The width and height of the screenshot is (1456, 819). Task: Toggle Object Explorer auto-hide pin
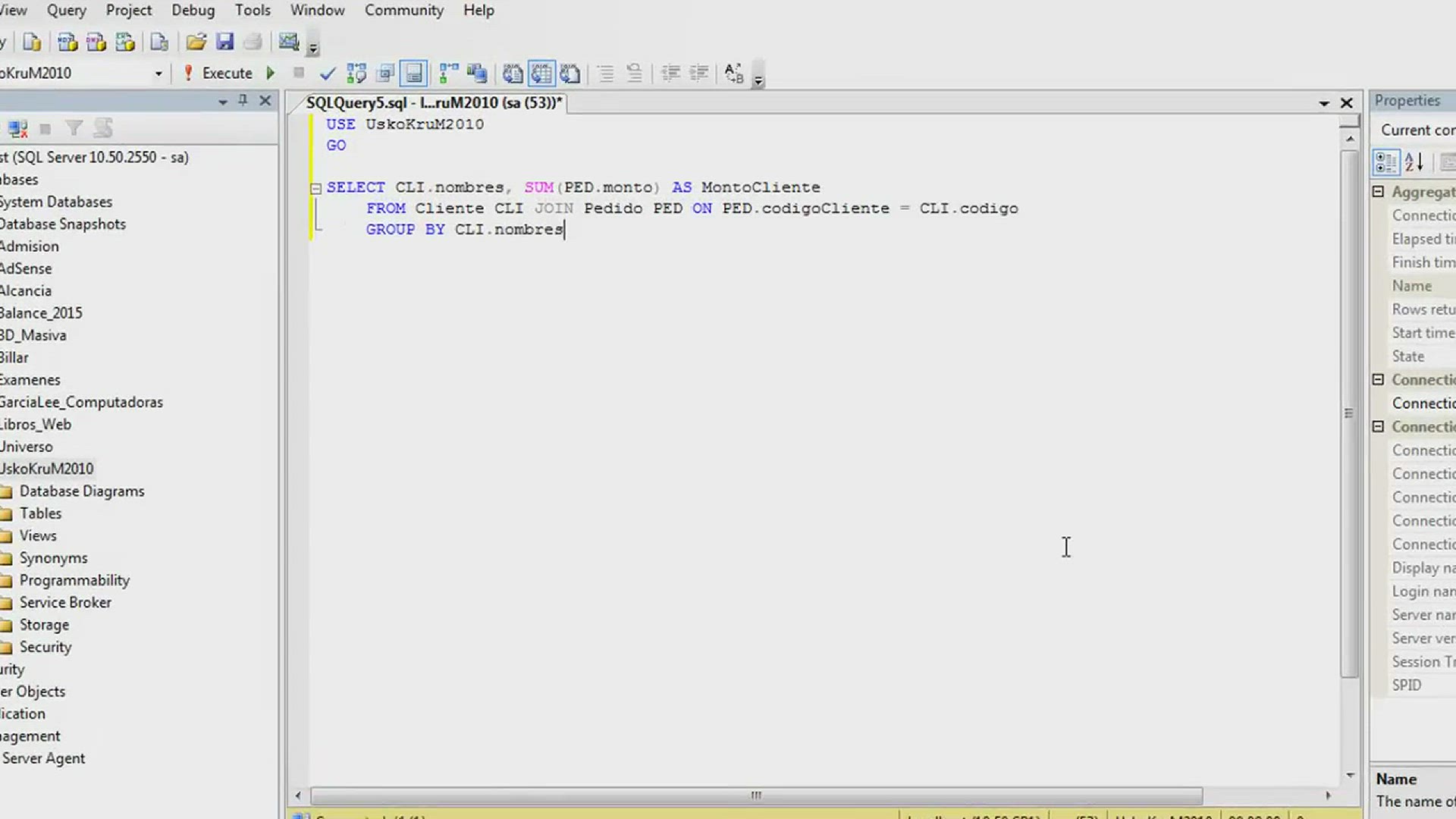point(243,100)
